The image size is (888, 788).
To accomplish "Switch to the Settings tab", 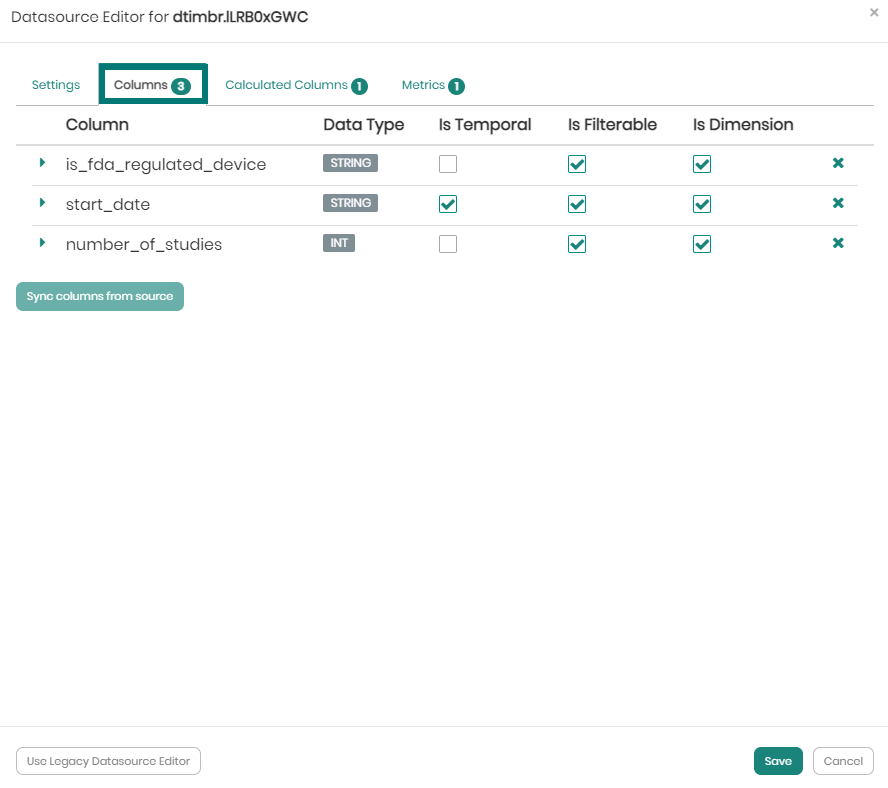I will tap(56, 85).
